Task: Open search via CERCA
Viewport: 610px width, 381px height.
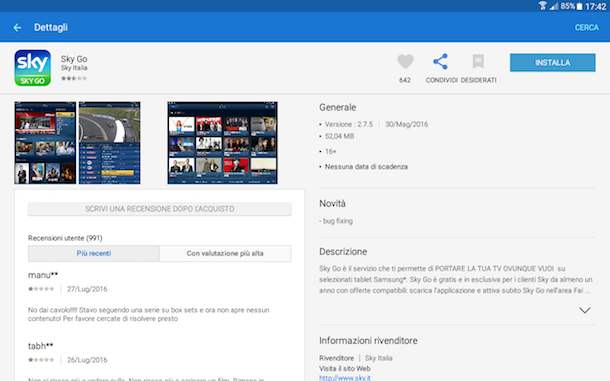Action: coord(587,28)
